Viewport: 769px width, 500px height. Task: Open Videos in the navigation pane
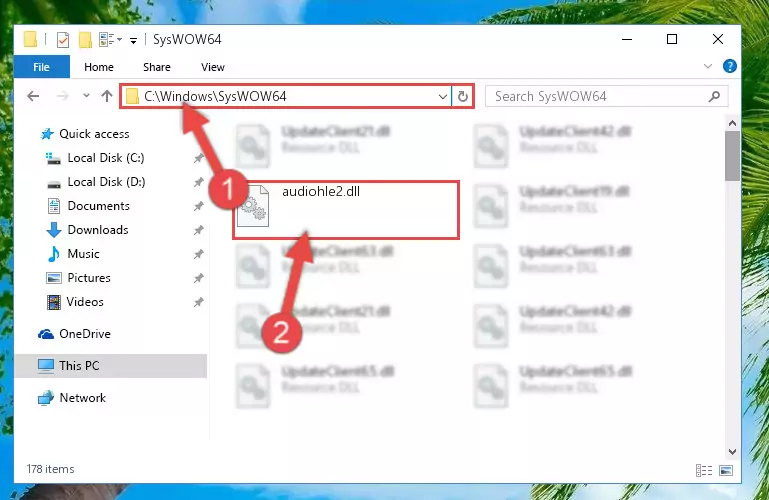tap(85, 302)
